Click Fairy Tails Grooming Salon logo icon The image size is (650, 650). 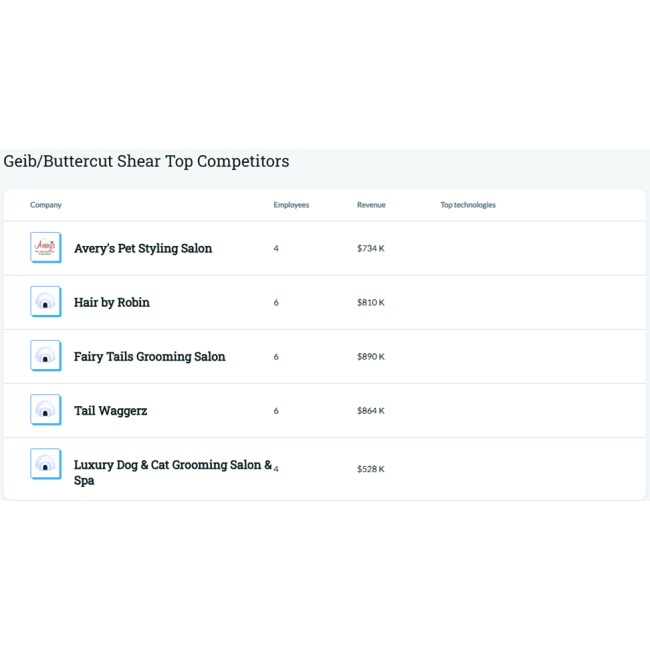[x=45, y=356]
